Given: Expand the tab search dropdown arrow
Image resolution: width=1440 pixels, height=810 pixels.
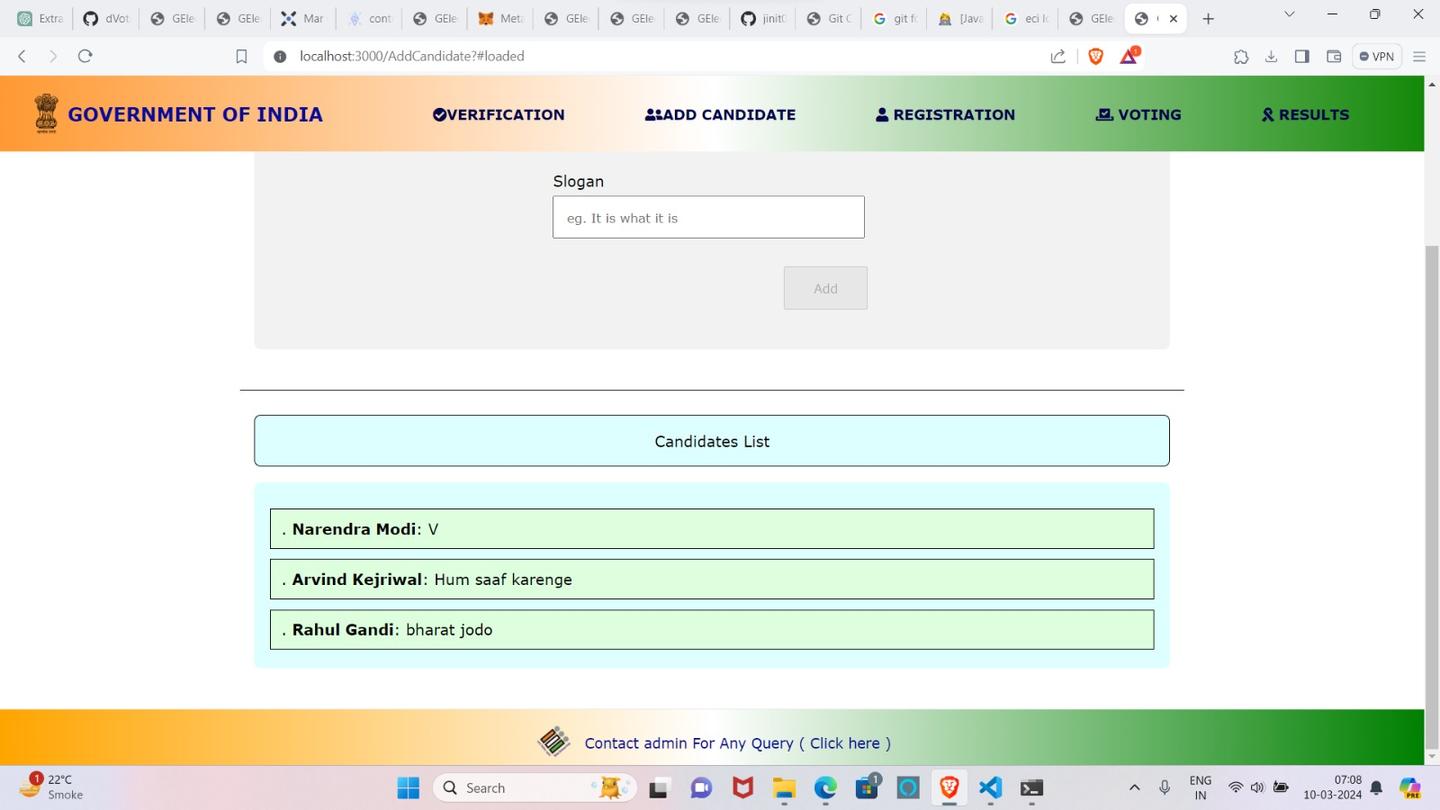Looking at the screenshot, I should tap(1289, 14).
